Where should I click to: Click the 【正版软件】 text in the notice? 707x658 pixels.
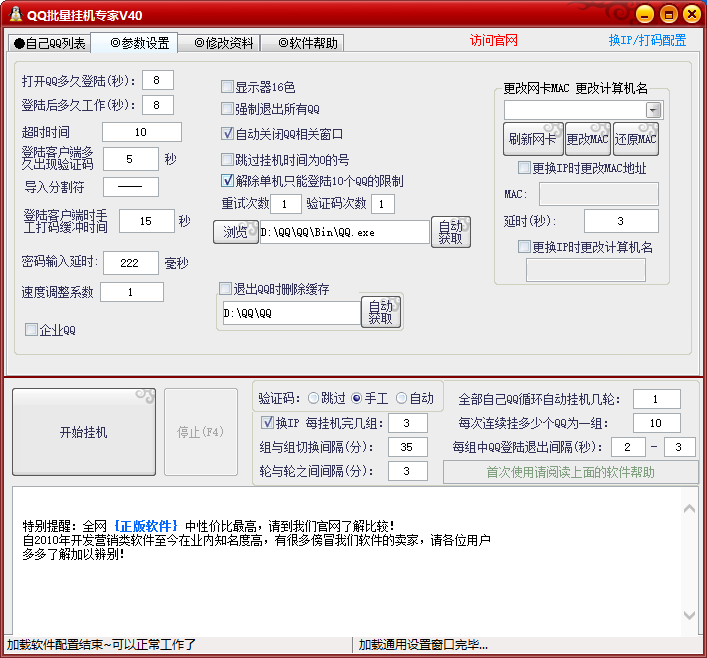tap(145, 526)
